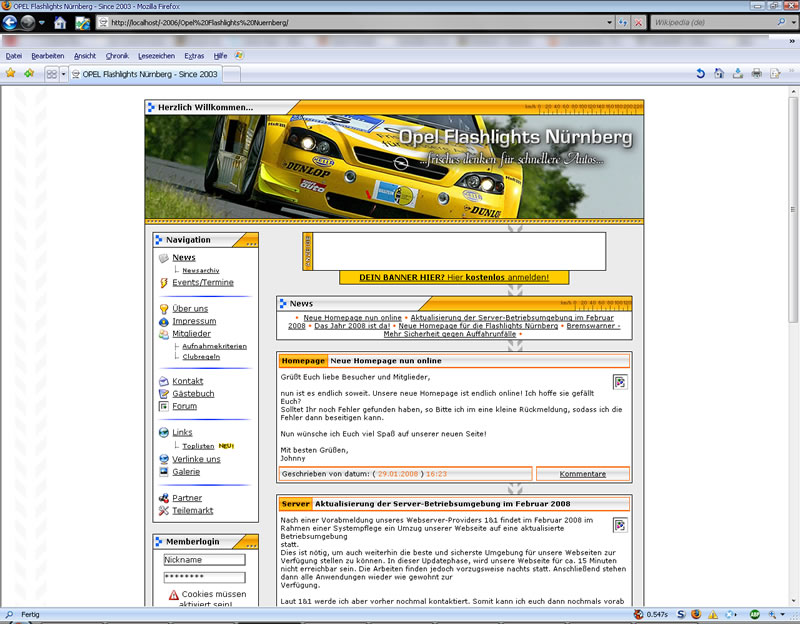
Task: Click the magnifier icon in the search box
Action: click(781, 22)
